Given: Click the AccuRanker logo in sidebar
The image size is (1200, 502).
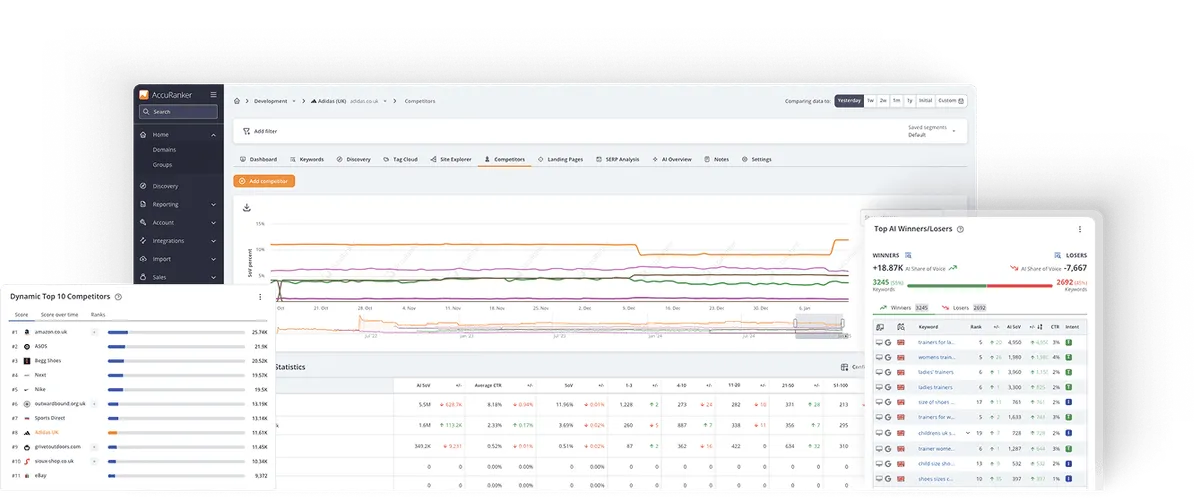Looking at the screenshot, I should [165, 95].
